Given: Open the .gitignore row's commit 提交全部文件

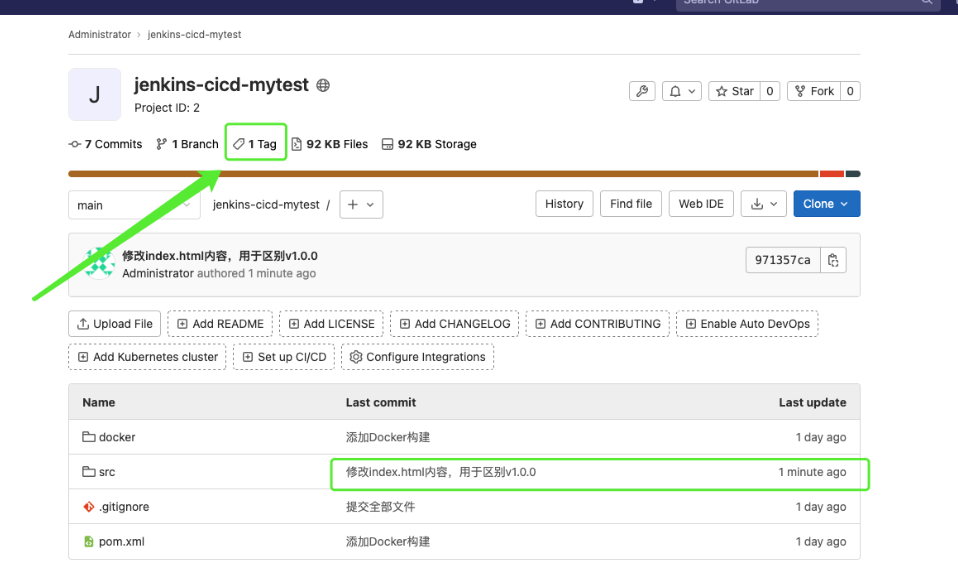Looking at the screenshot, I should [381, 507].
